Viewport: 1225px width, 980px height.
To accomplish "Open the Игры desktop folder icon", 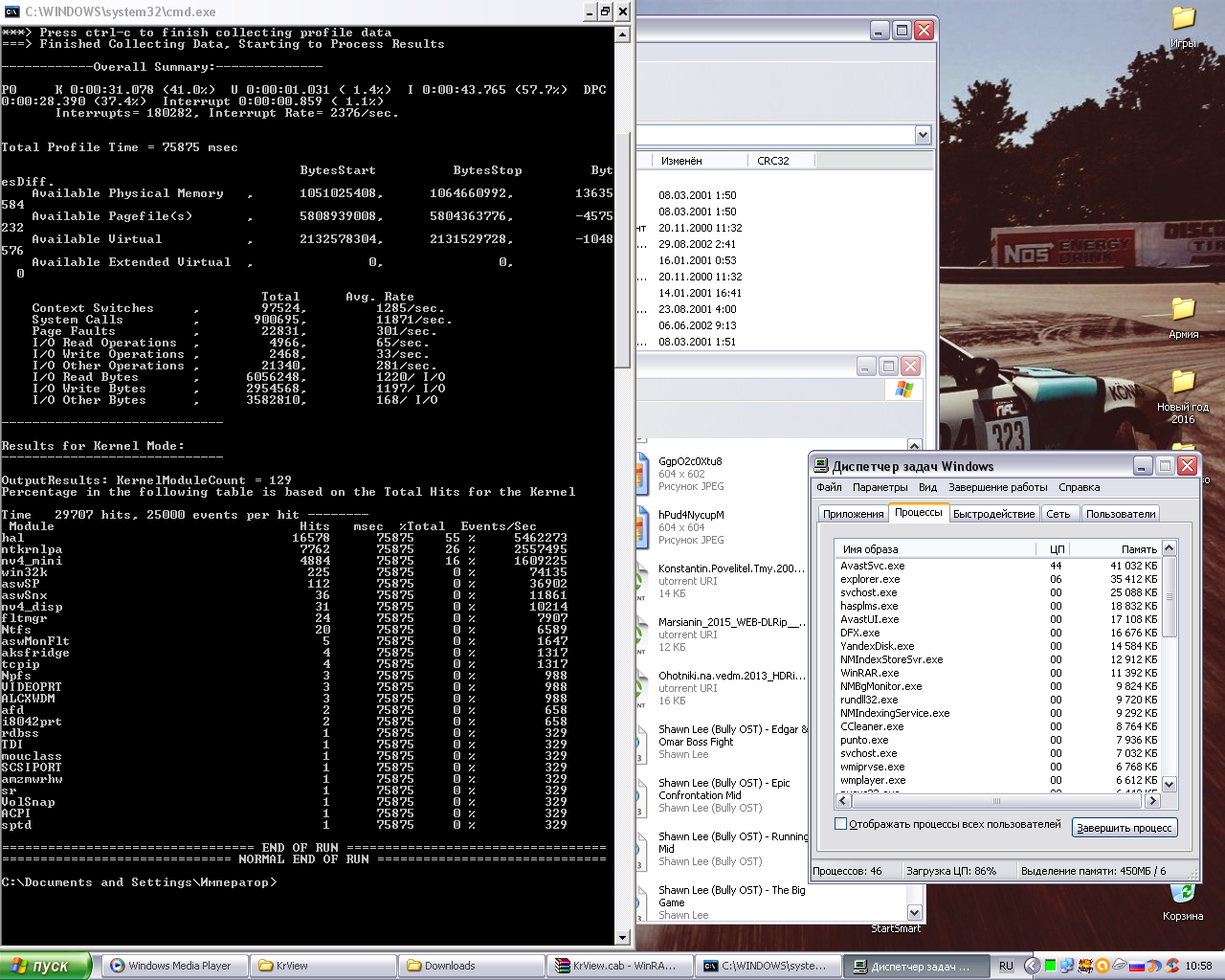I will click(x=1183, y=19).
